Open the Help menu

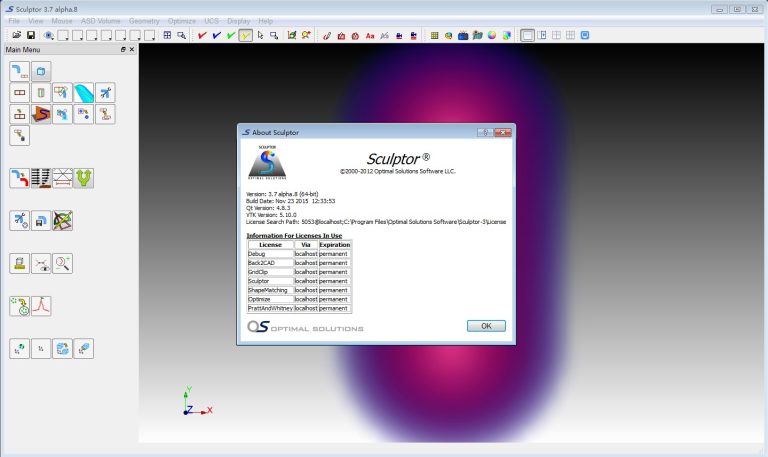click(x=265, y=21)
